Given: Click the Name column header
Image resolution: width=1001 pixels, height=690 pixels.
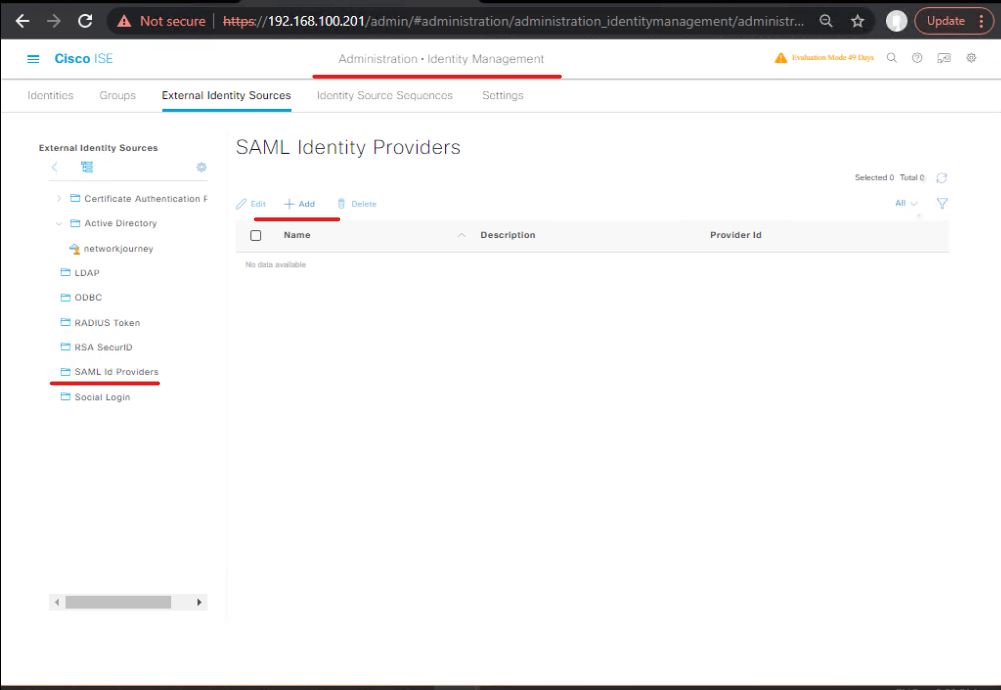Looking at the screenshot, I should point(297,235).
